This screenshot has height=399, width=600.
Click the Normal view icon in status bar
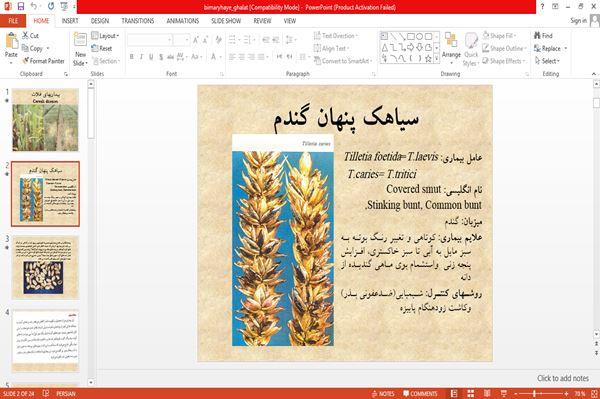(x=454, y=394)
